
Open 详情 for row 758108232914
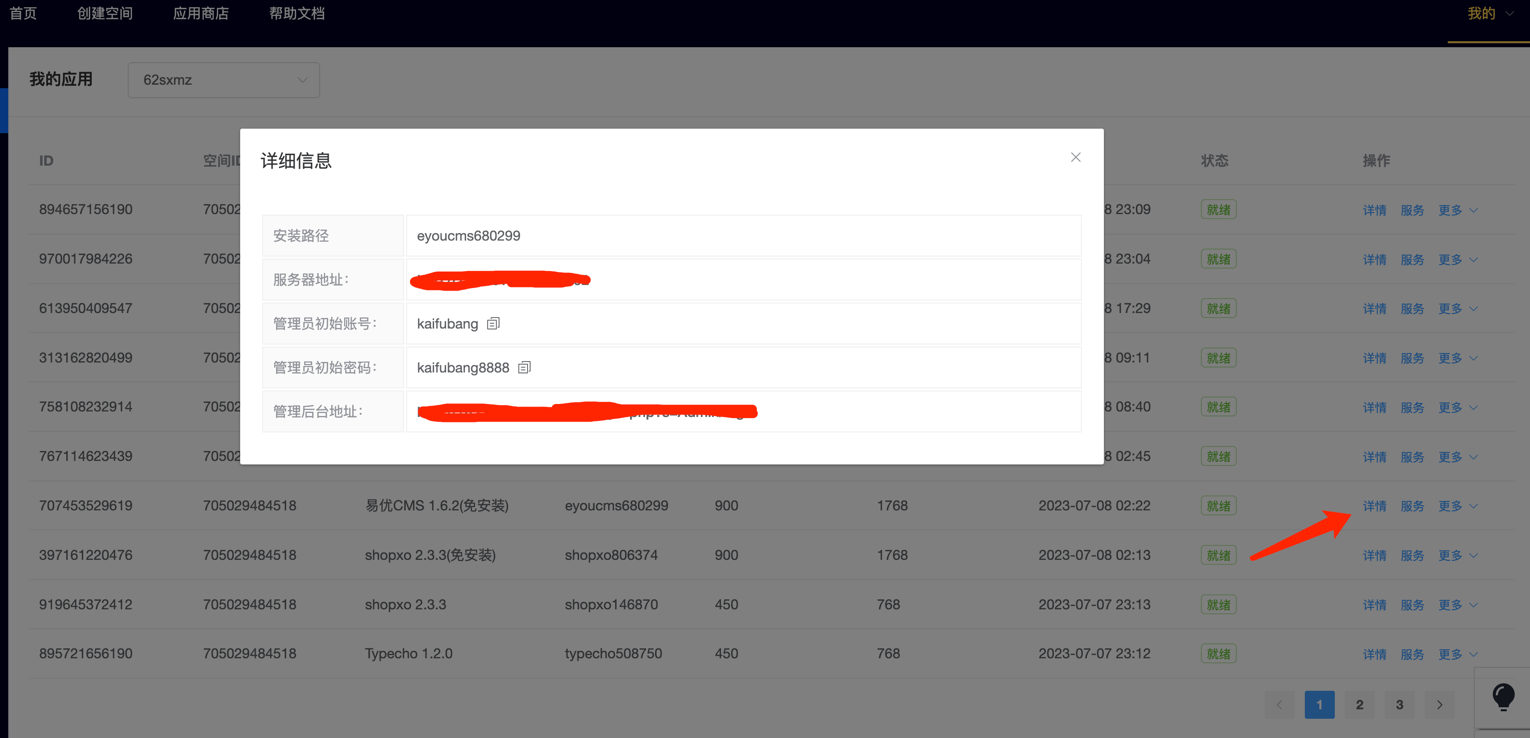pyautogui.click(x=1375, y=407)
